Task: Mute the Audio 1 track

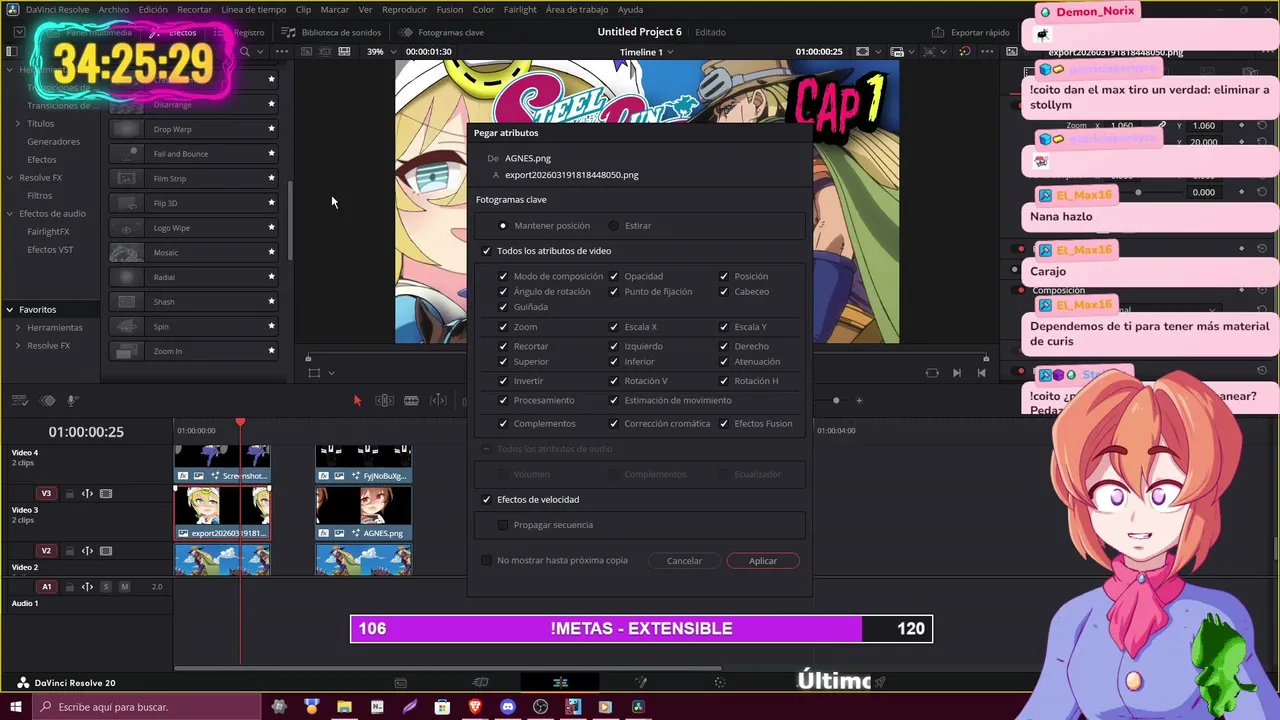Action: [125, 587]
